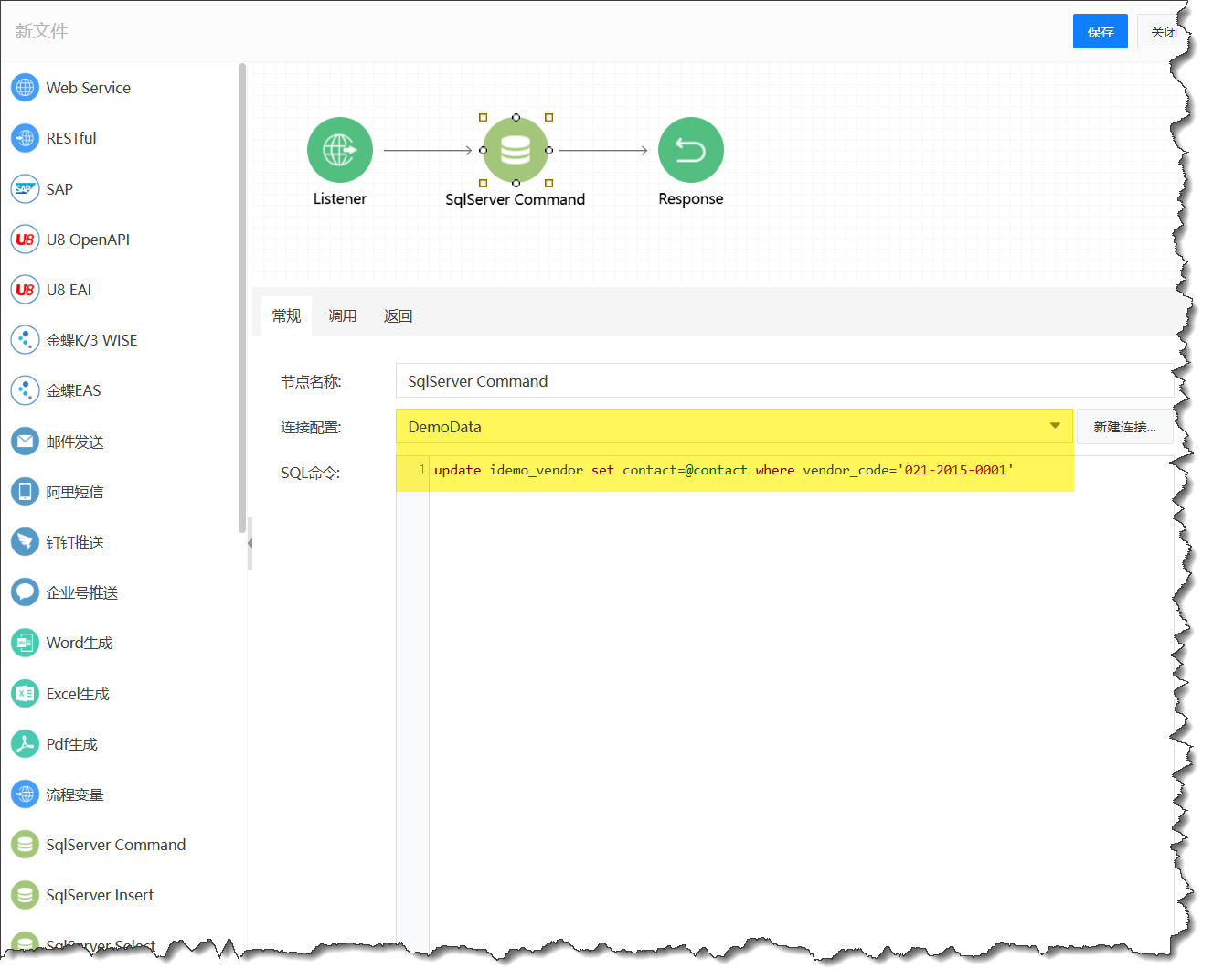Select the Excel生成 icon in sidebar
This screenshot has width=1213, height=980.
point(25,694)
